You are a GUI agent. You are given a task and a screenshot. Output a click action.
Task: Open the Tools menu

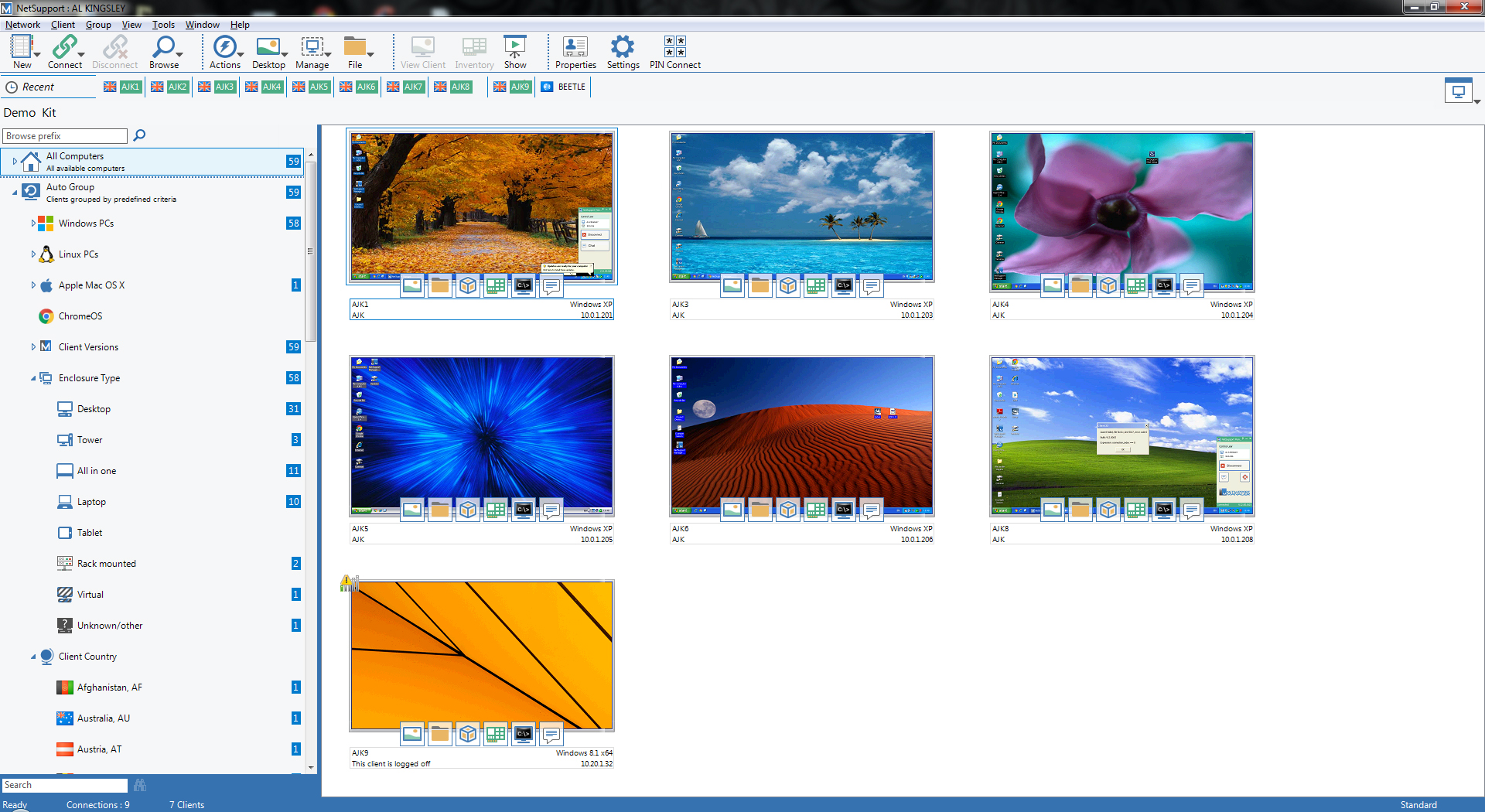pos(162,25)
